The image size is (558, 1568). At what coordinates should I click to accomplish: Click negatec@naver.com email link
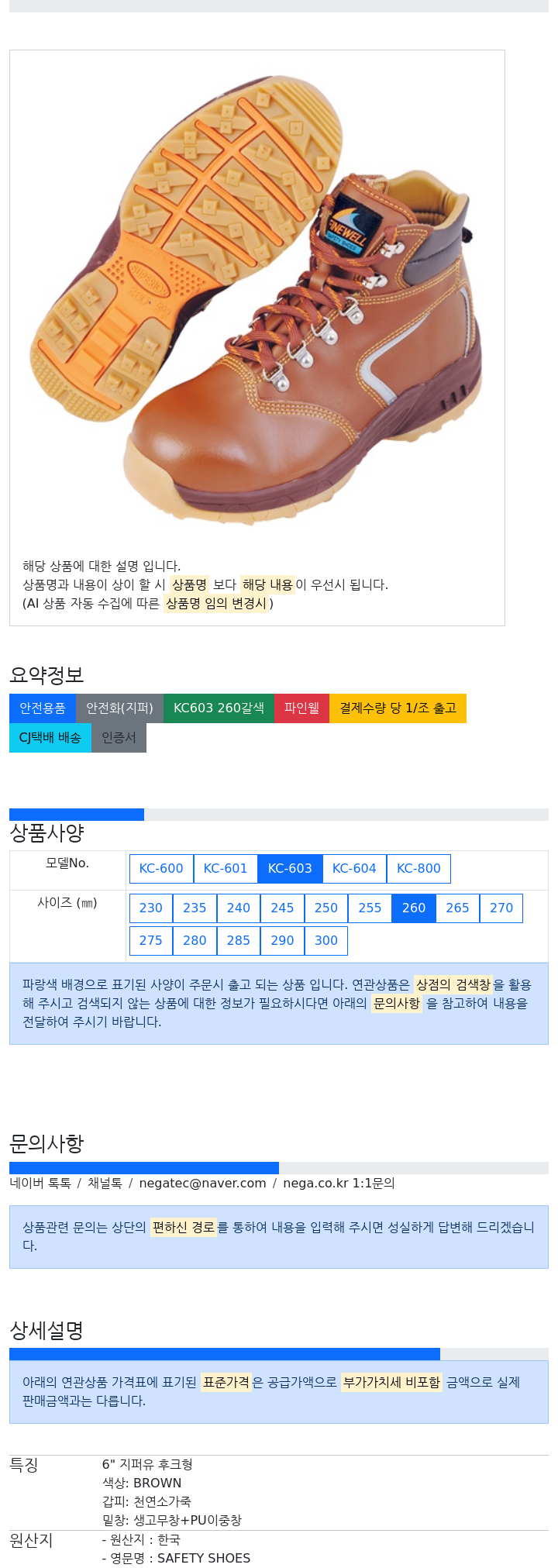pos(202,1184)
